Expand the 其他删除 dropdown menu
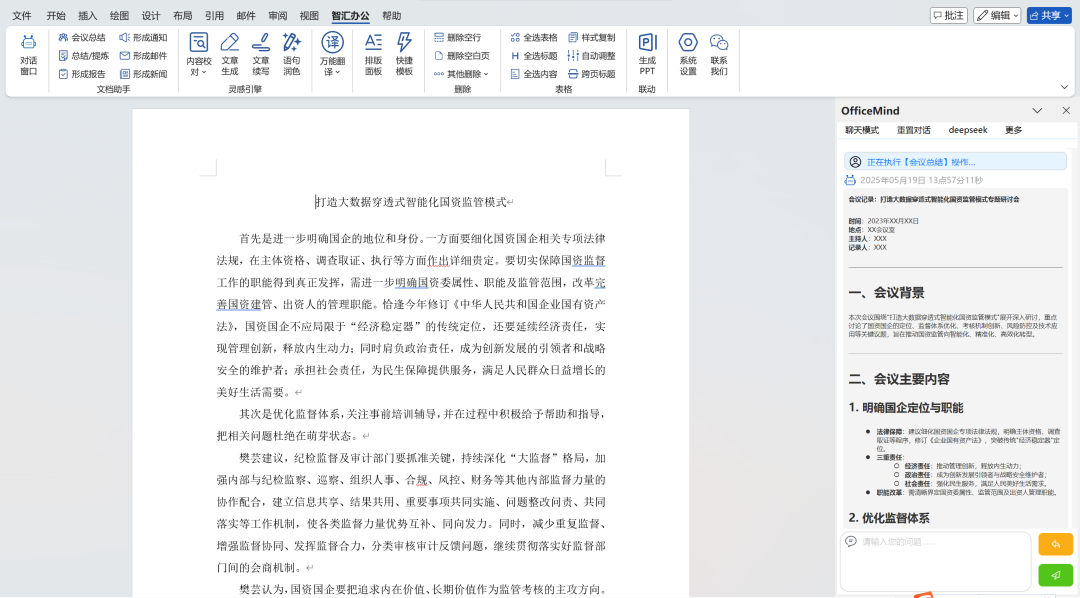1080x598 pixels. point(462,74)
